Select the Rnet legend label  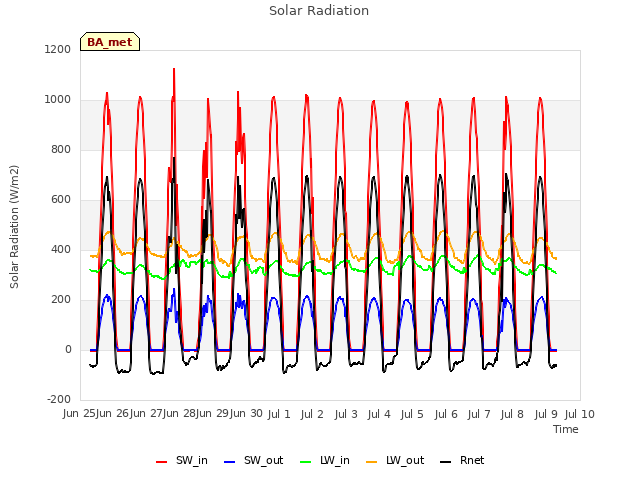pos(472,460)
